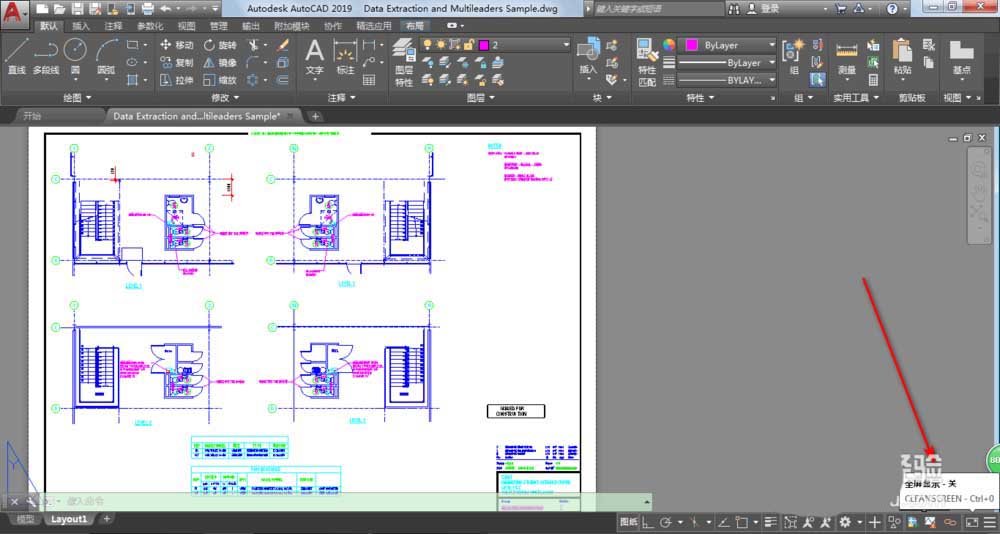
Task: Toggle the Paper (图纸) space button
Action: coord(628,522)
